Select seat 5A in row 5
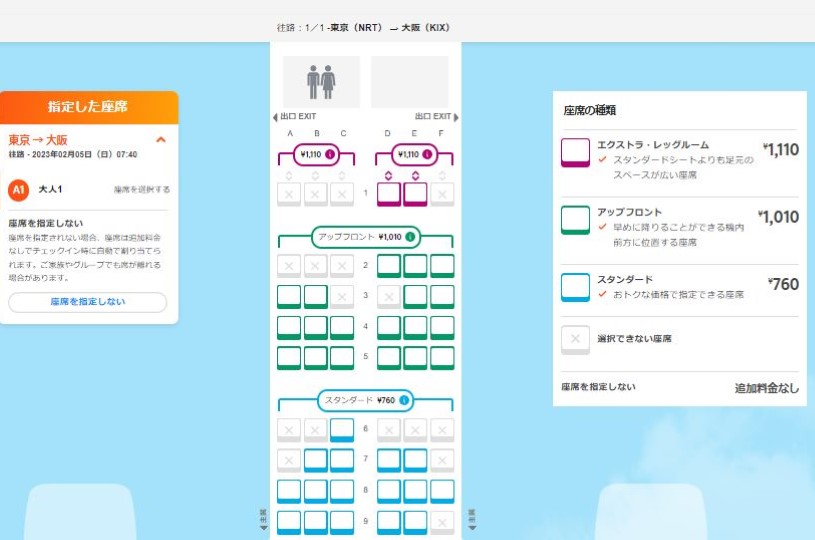Screen dimensions: 815x540 point(289,358)
